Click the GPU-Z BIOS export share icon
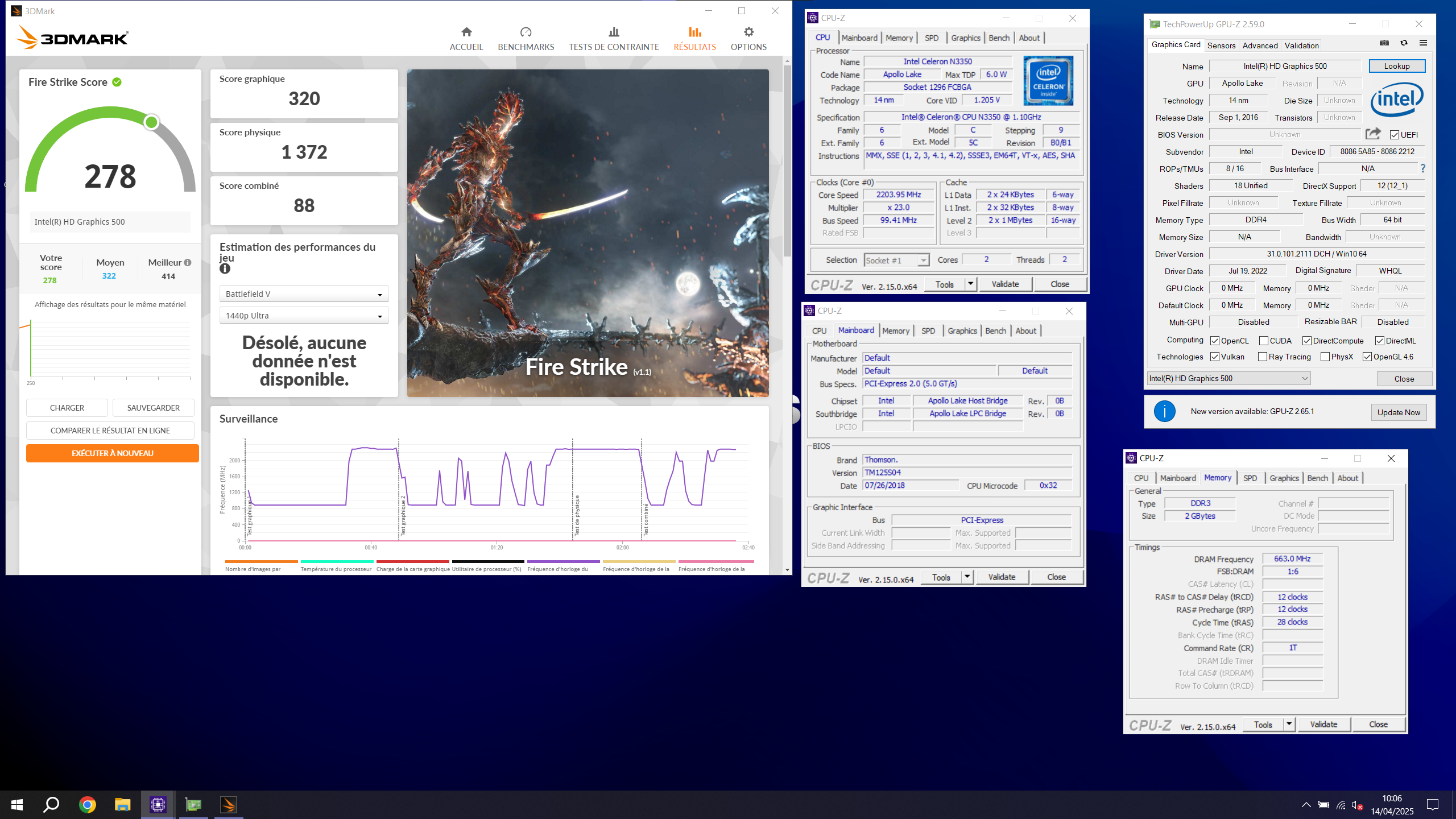Viewport: 1456px width, 819px height. coord(1373,134)
